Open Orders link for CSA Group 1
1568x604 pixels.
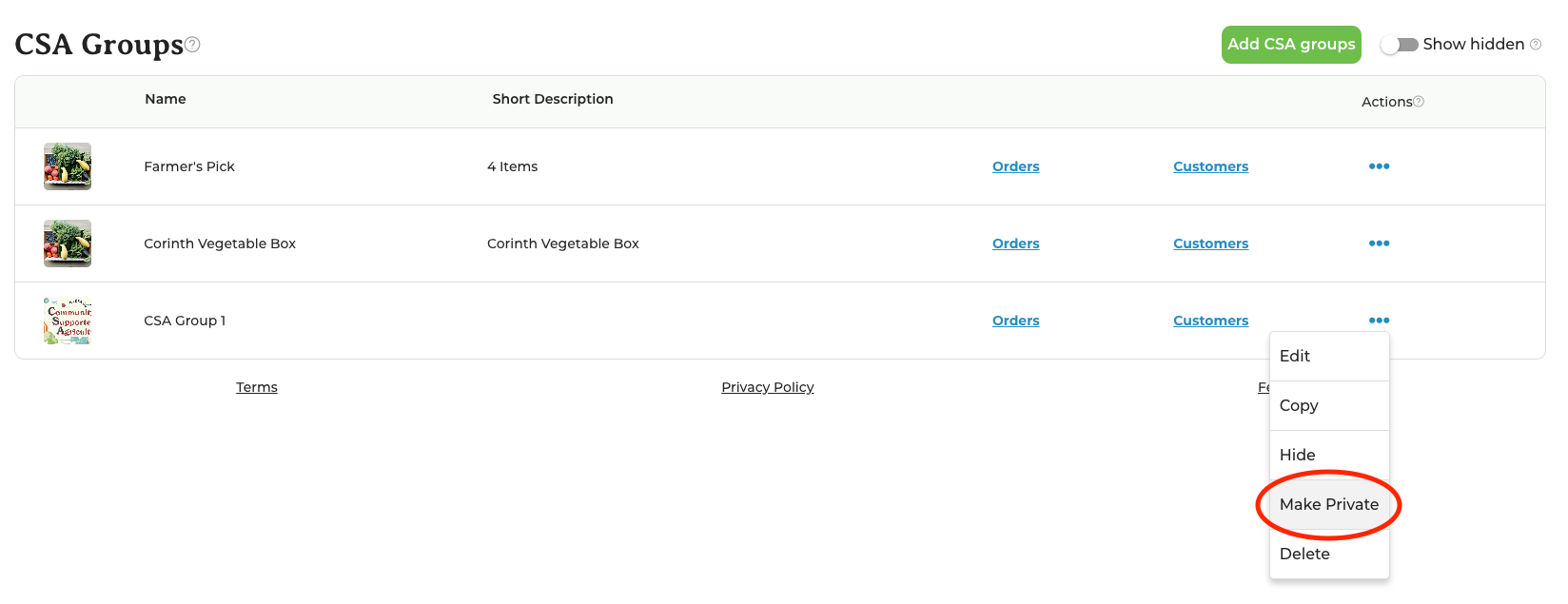(1015, 321)
